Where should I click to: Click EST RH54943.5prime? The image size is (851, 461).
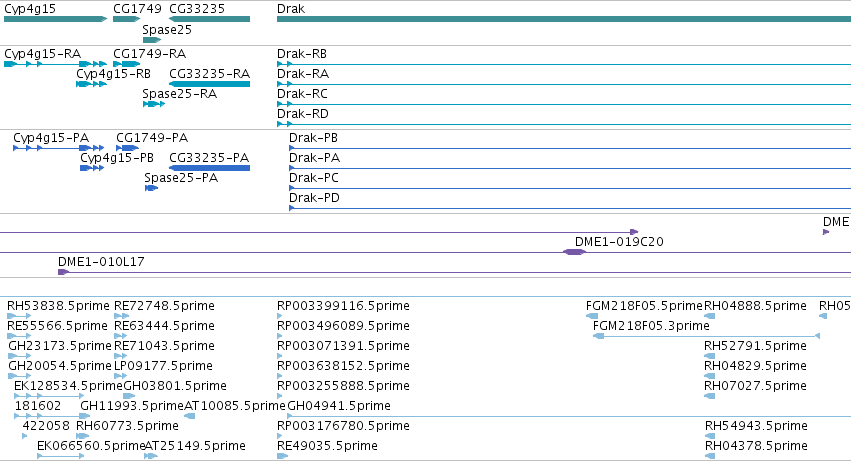point(756,427)
